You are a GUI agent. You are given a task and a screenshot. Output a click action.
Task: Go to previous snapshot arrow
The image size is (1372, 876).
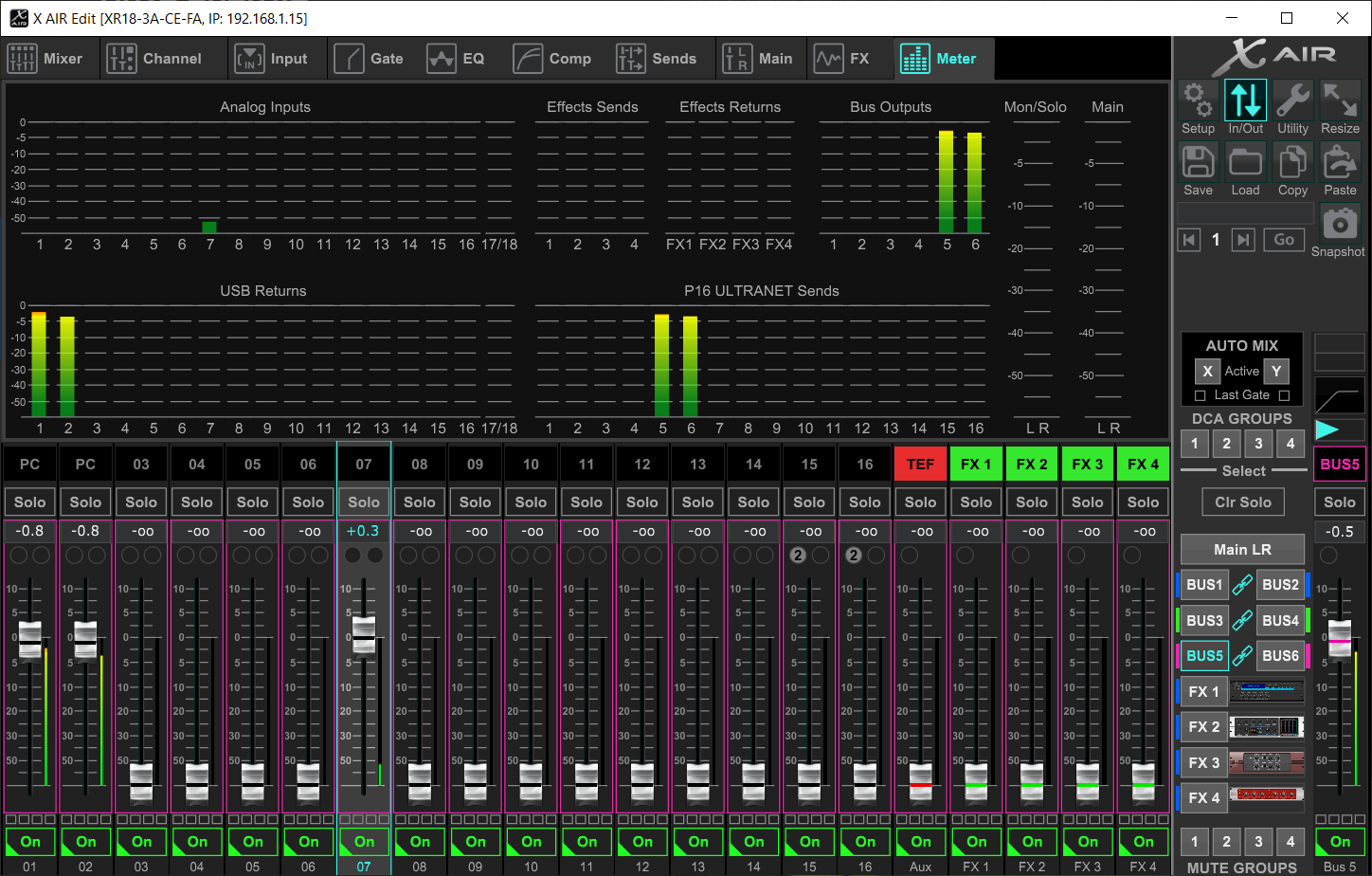(x=1188, y=240)
